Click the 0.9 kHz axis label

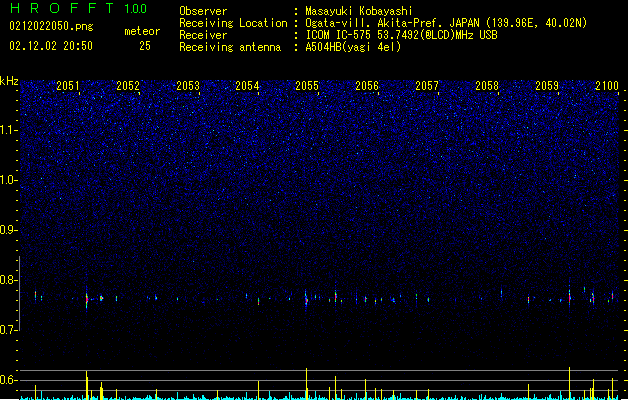pos(9,230)
